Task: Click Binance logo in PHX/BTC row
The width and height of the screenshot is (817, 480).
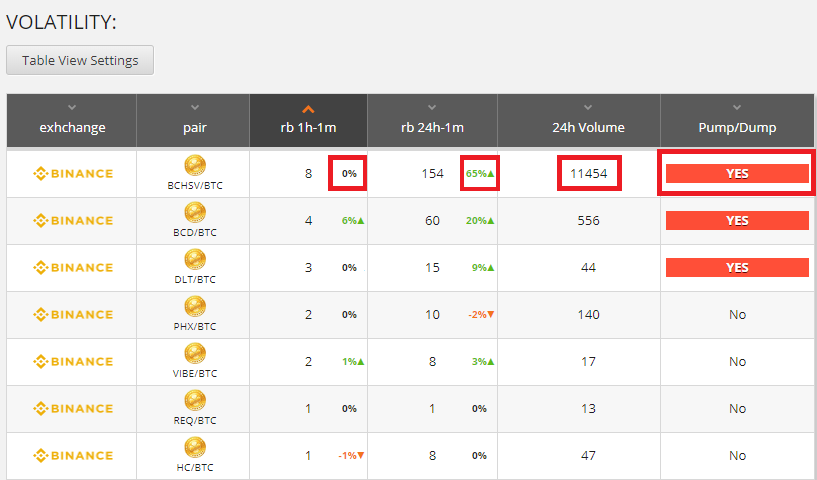Action: point(72,314)
